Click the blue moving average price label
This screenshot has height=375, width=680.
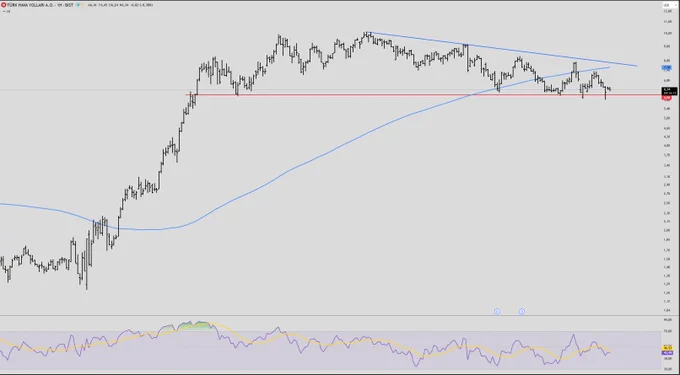coord(667,68)
